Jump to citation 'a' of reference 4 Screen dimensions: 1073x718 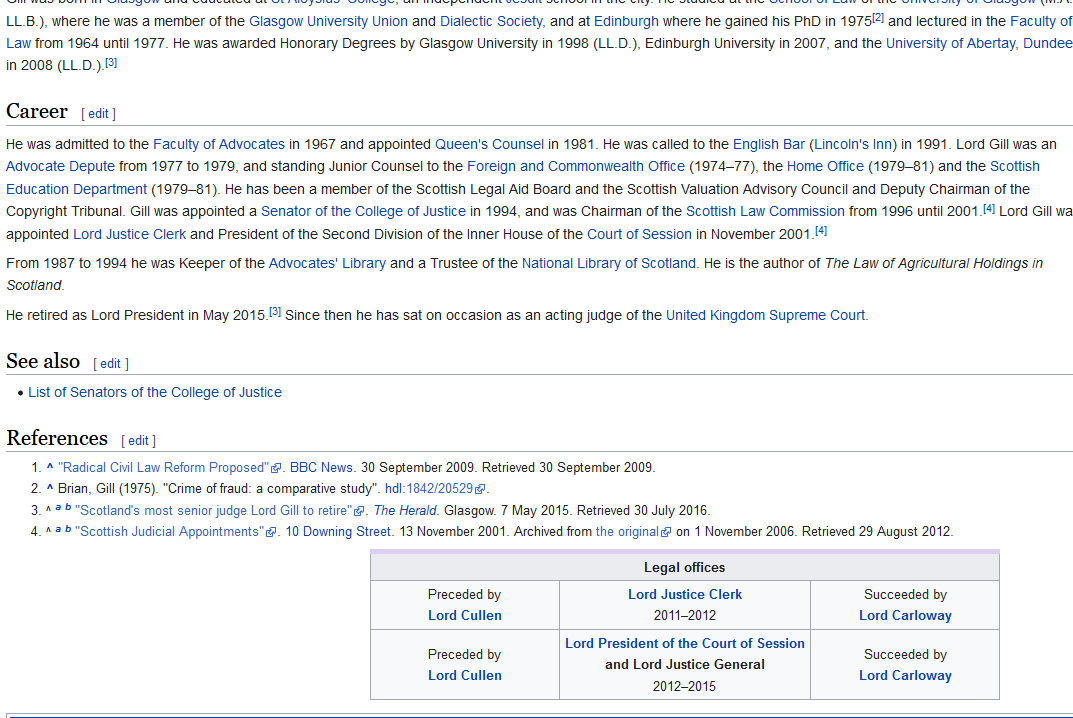(x=58, y=529)
